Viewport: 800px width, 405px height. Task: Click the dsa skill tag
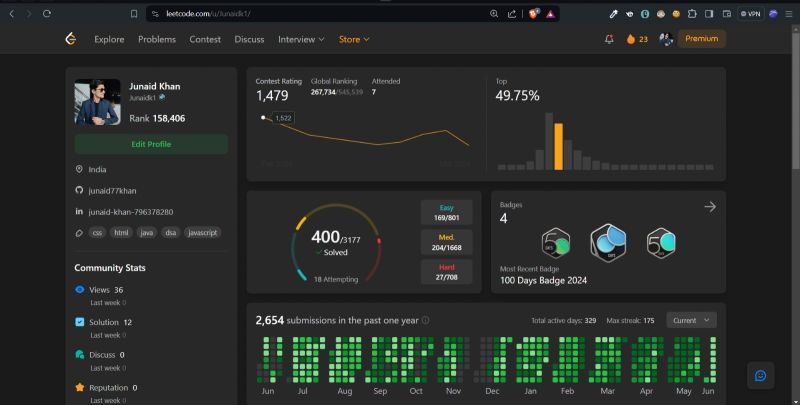[170, 233]
